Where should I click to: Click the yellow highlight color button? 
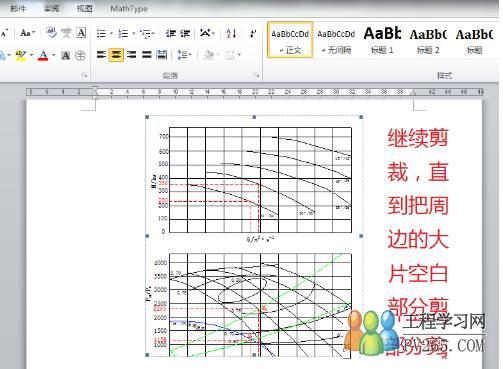pos(21,55)
